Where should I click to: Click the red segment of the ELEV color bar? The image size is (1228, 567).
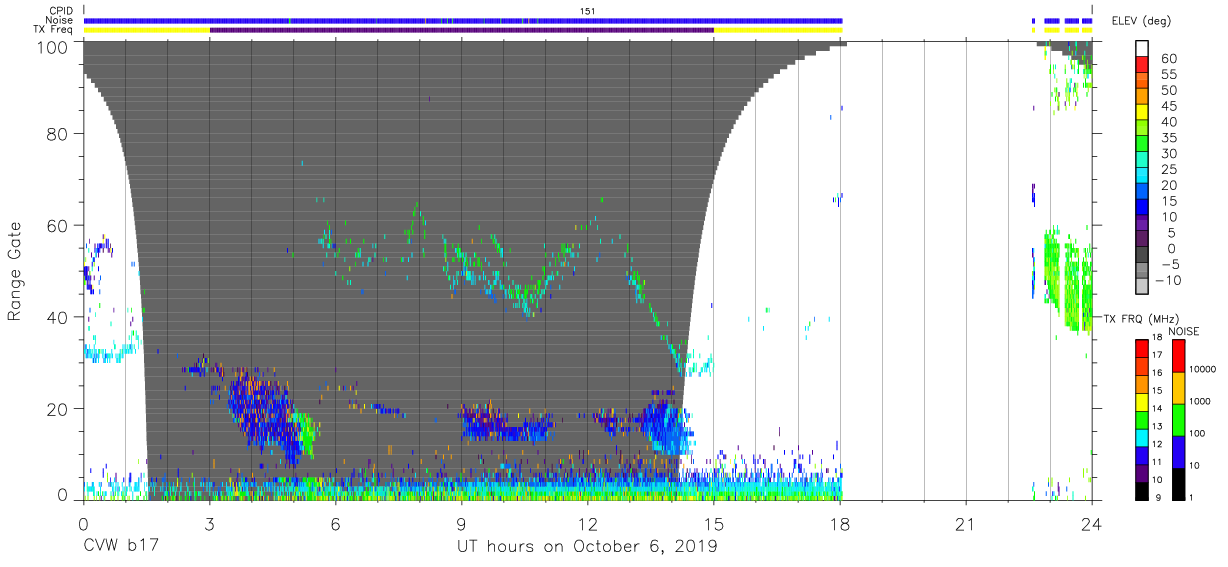point(1143,65)
